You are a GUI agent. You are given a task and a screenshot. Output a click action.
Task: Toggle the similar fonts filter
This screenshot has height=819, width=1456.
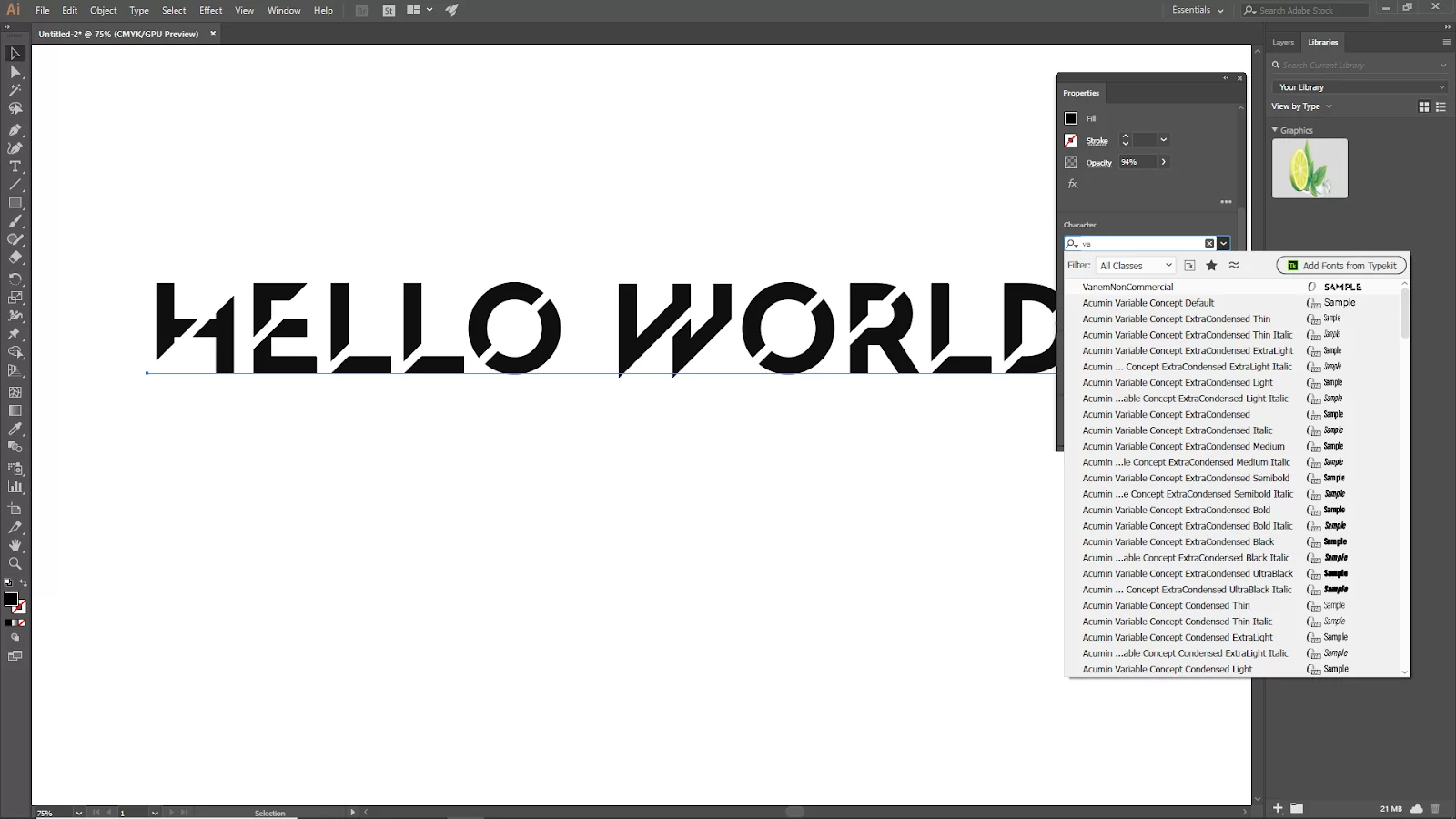click(x=1234, y=266)
